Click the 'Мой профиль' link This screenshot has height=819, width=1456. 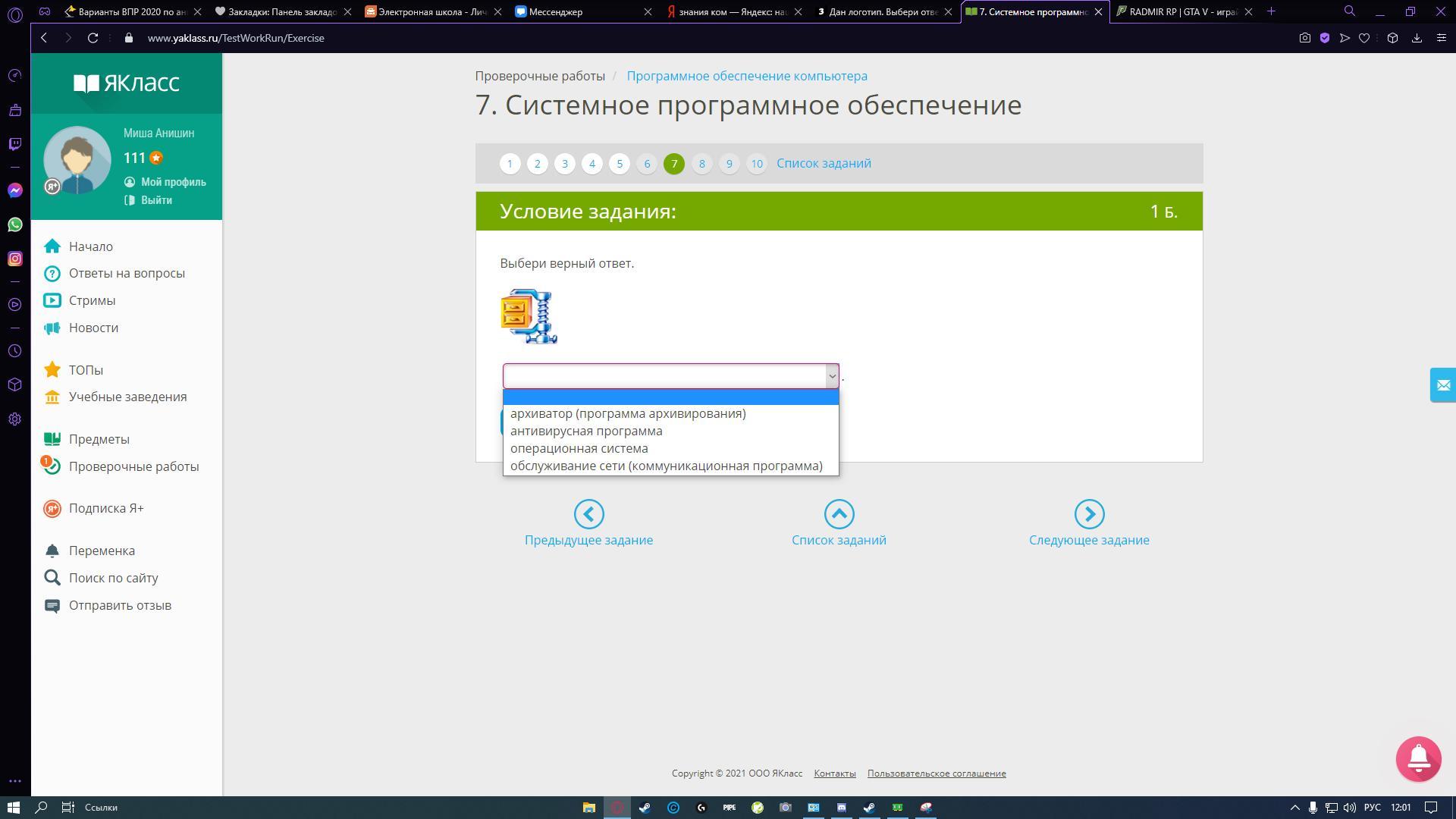pyautogui.click(x=173, y=182)
